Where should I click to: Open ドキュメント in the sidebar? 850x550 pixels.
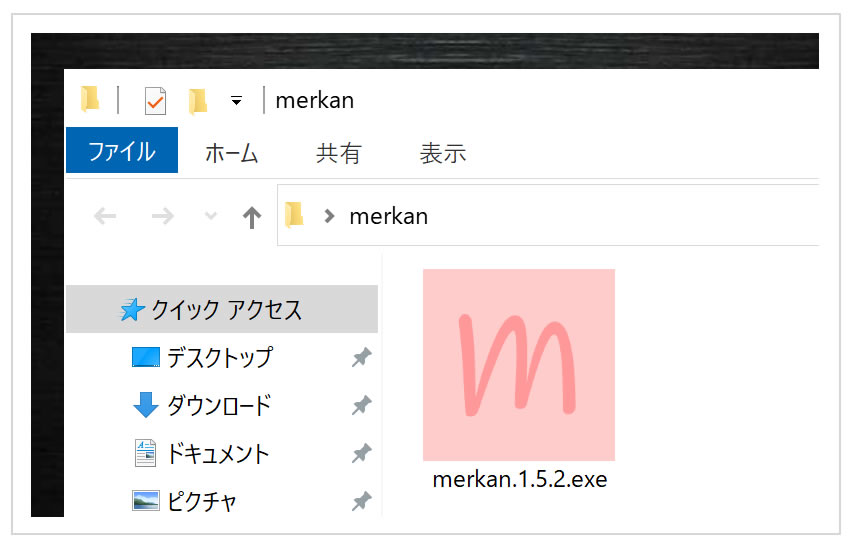coord(217,454)
